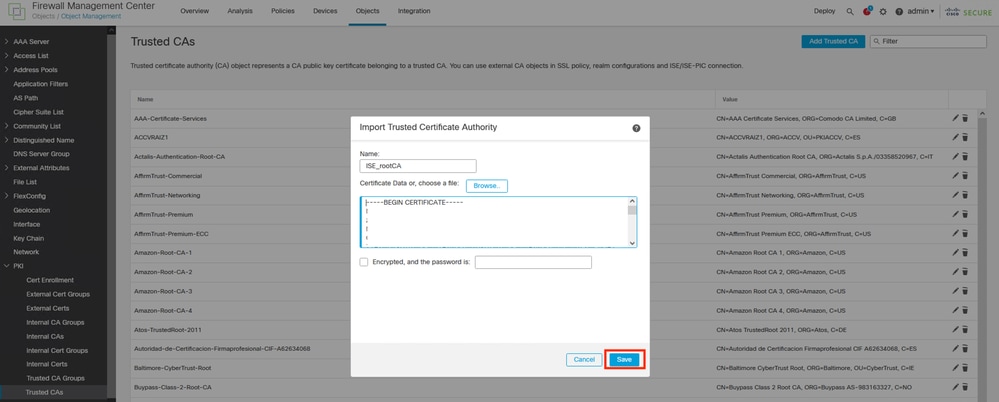Click certificate textarea scrollbar down arrow
The height and width of the screenshot is (402, 999).
click(x=631, y=243)
